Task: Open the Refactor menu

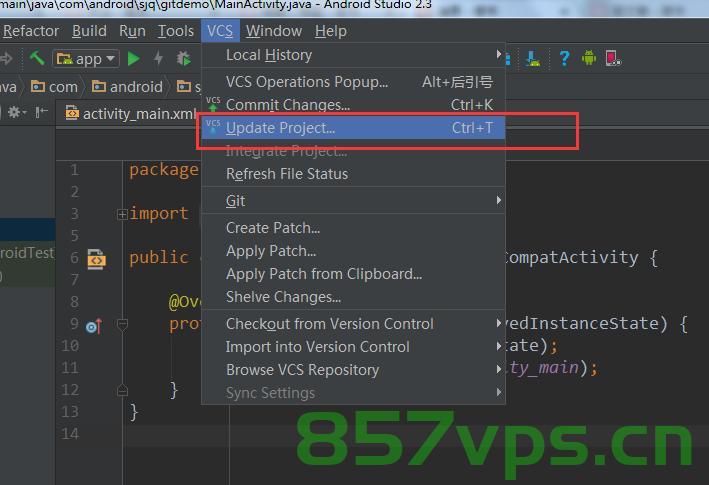Action: pos(31,31)
